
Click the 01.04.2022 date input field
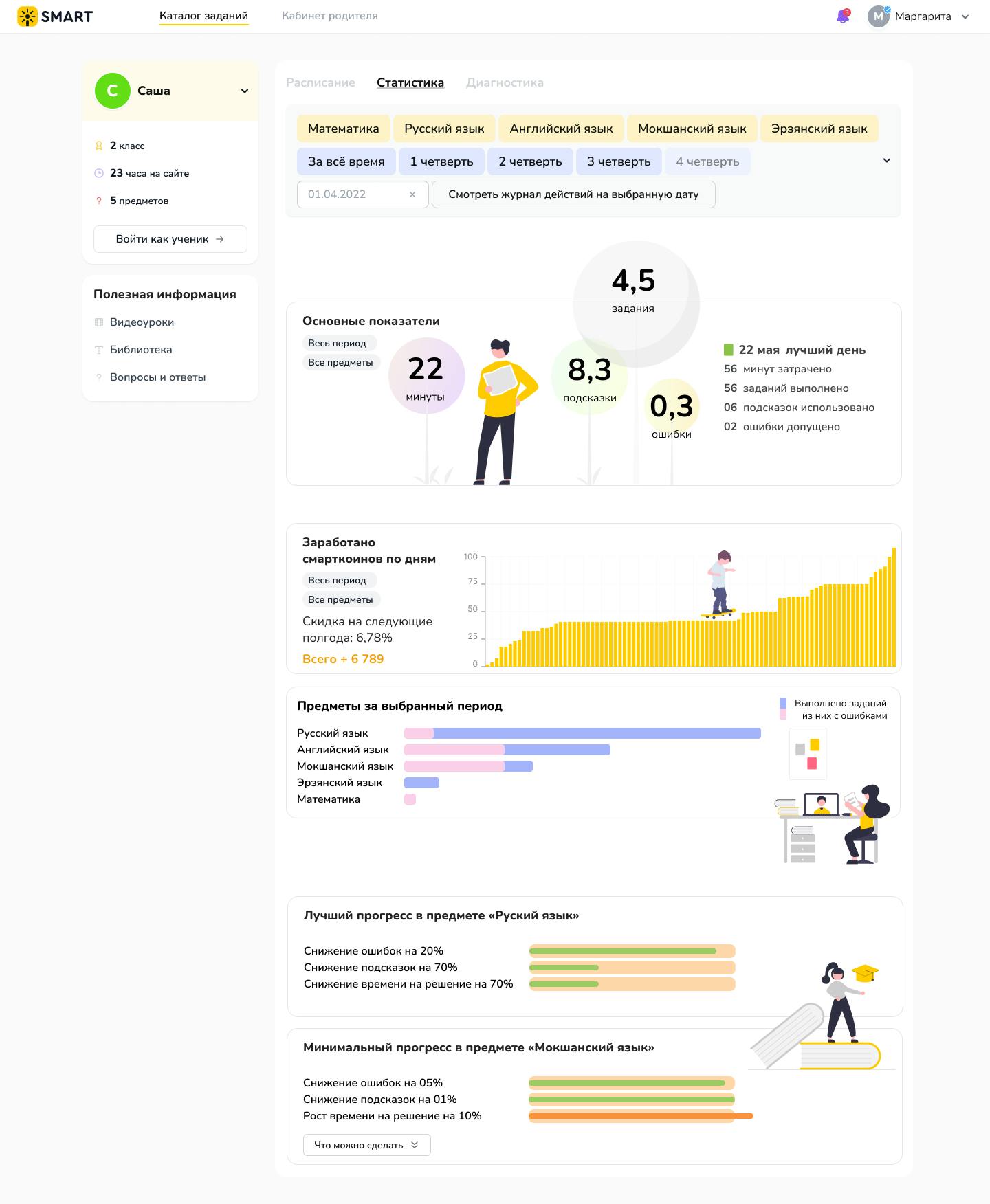click(x=363, y=194)
